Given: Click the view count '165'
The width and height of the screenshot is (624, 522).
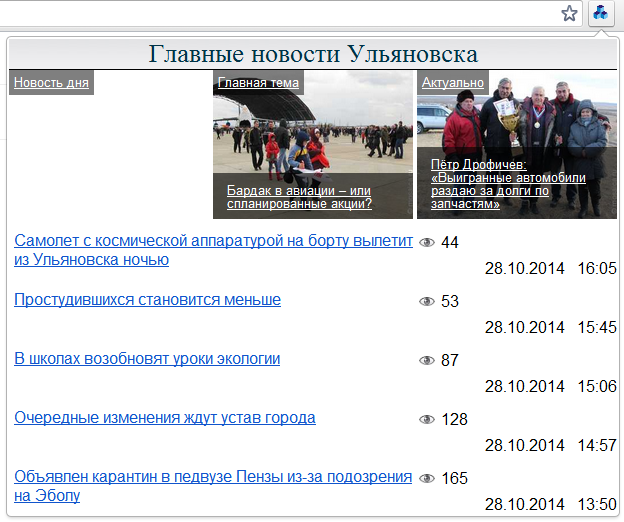Looking at the screenshot, I should [x=454, y=478].
